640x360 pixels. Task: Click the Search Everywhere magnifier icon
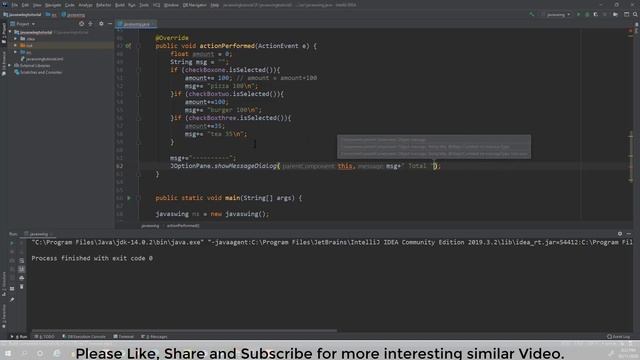pyautogui.click(x=636, y=14)
